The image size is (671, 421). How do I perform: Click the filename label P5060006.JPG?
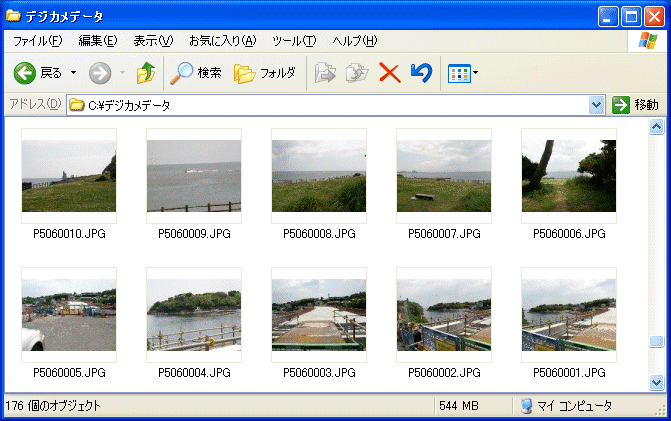569,234
